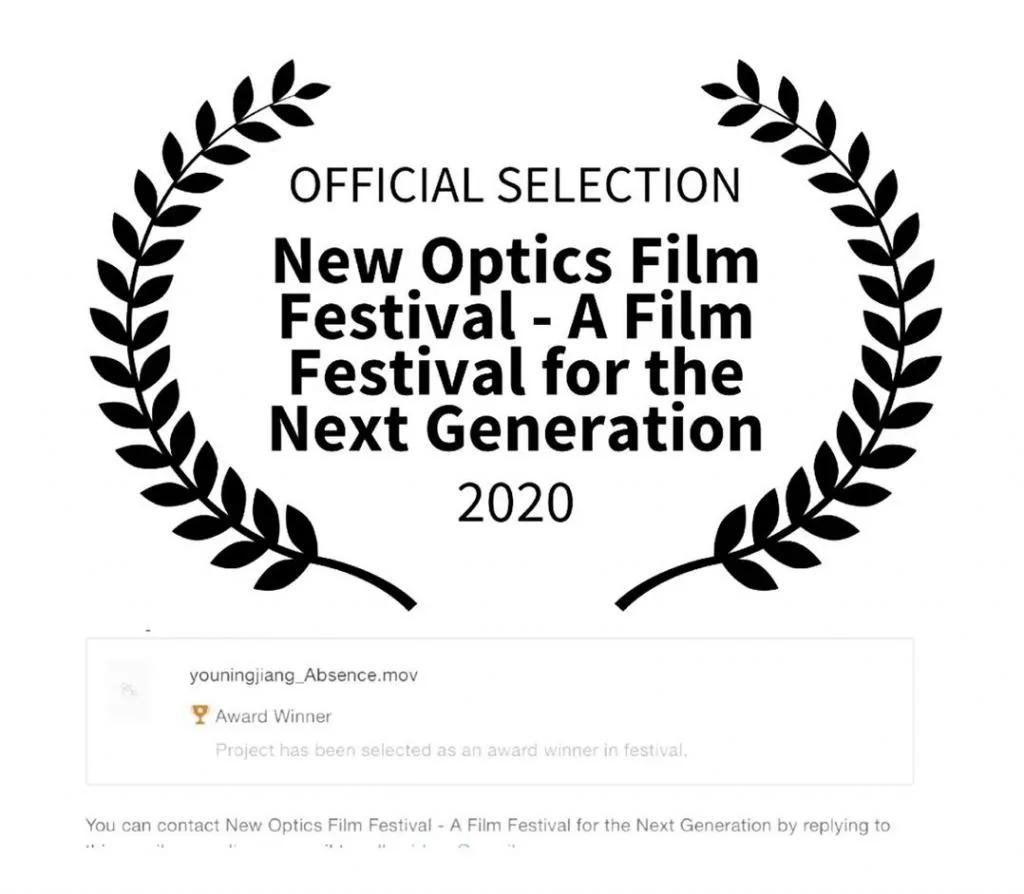1024x894 pixels.
Task: Select the faded file thumbnail beside youningjiang_Absence.mov
Action: [x=129, y=688]
